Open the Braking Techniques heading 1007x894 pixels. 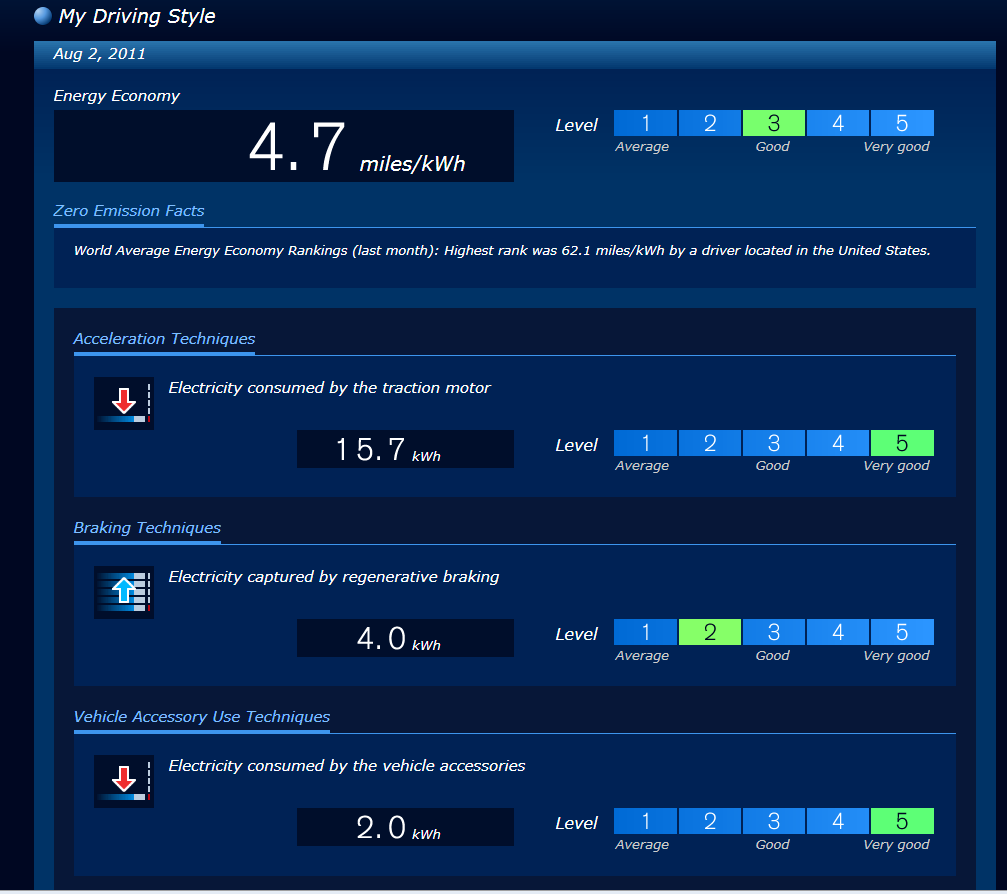click(x=147, y=528)
